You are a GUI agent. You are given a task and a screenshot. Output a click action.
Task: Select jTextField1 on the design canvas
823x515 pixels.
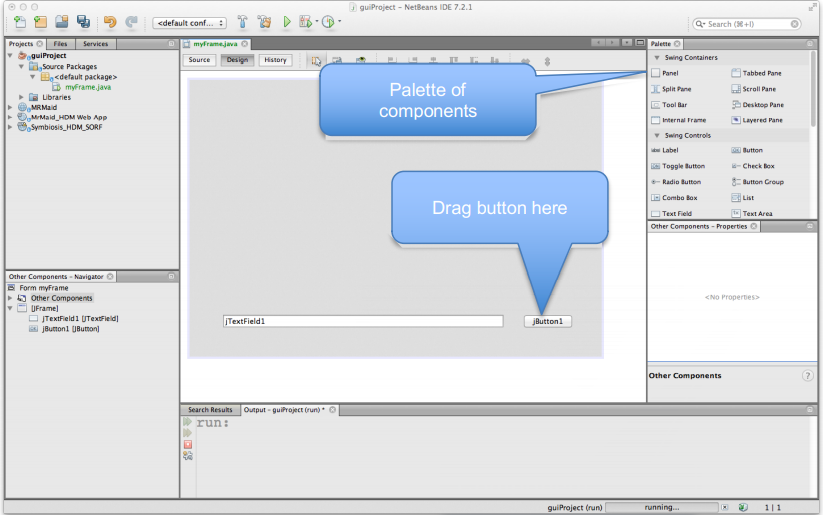point(363,321)
